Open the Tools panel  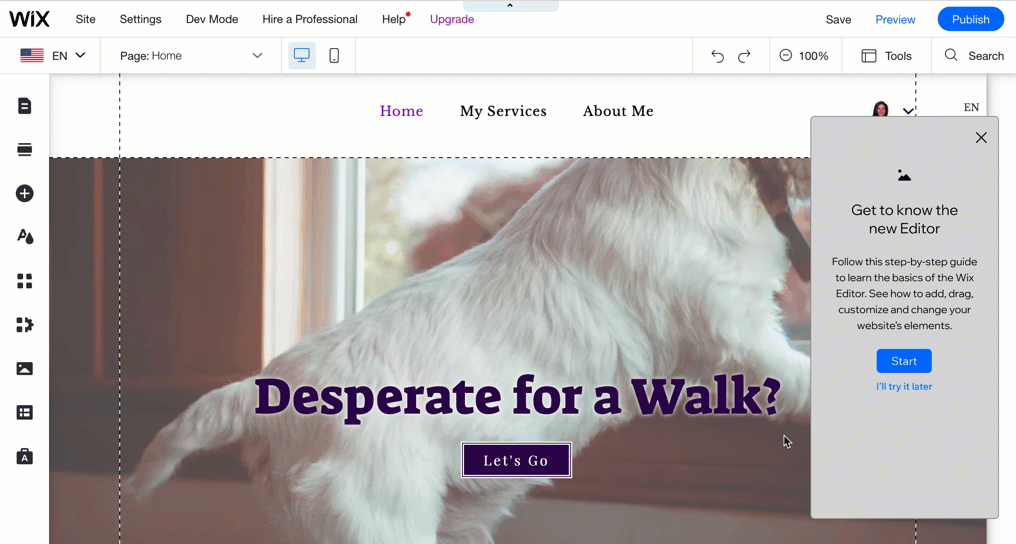(x=886, y=56)
